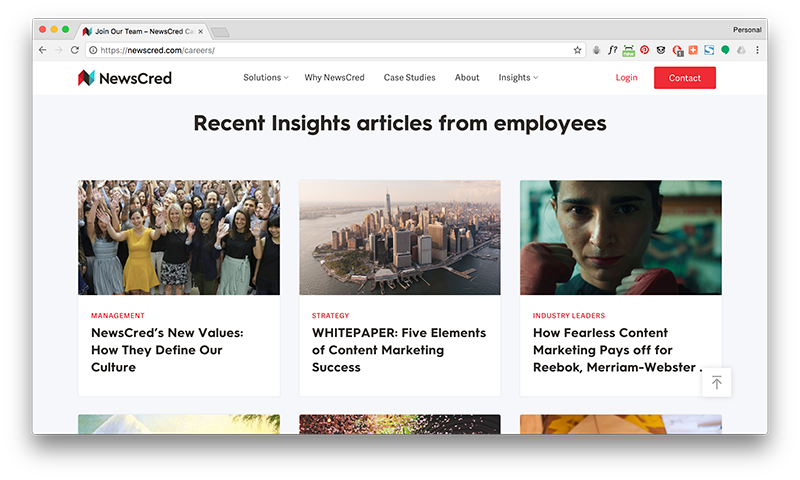Open the gray Google Drive extension icon
Viewport: 800px width, 480px height.
741,49
